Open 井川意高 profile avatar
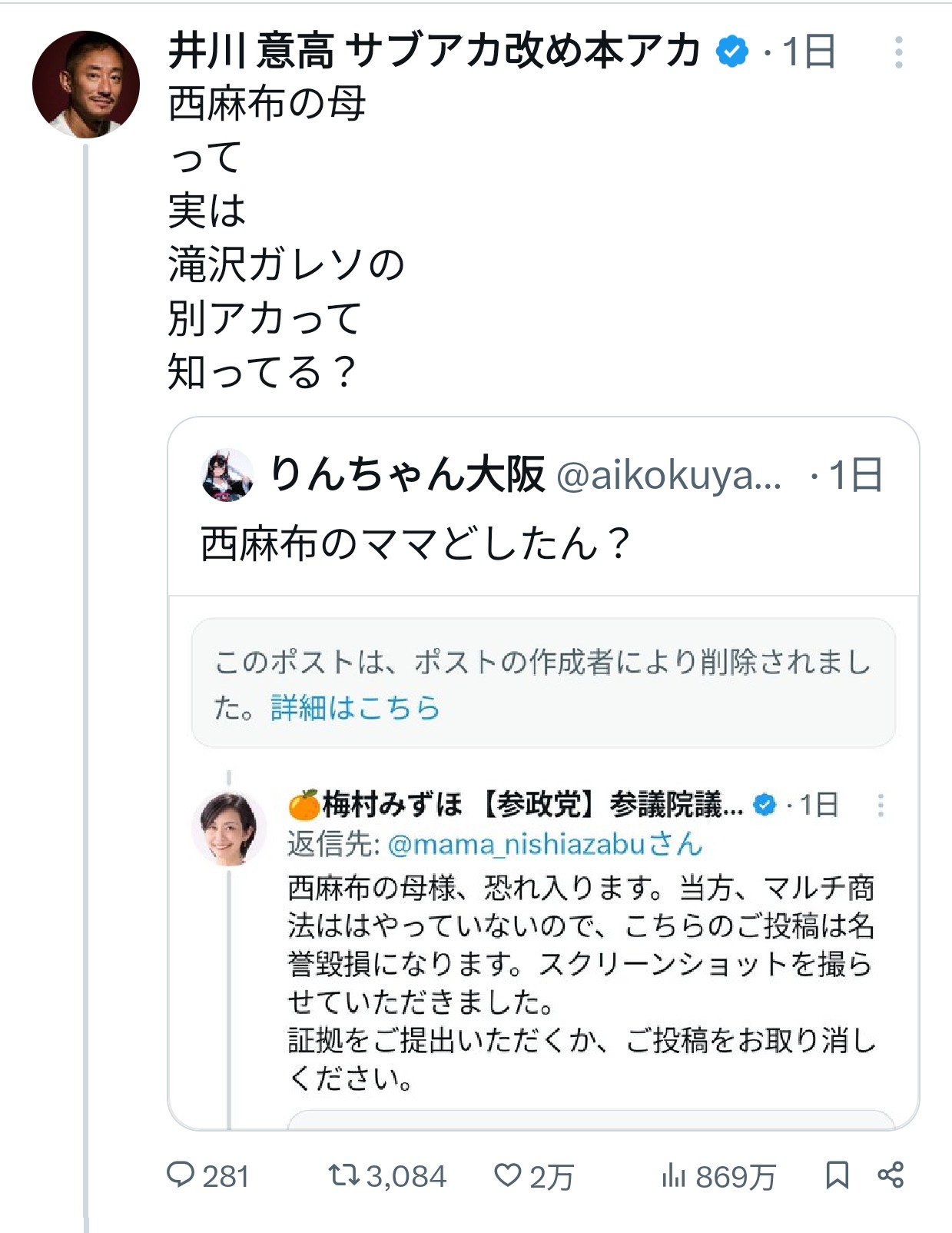This screenshot has width=952, height=1233. (85, 85)
